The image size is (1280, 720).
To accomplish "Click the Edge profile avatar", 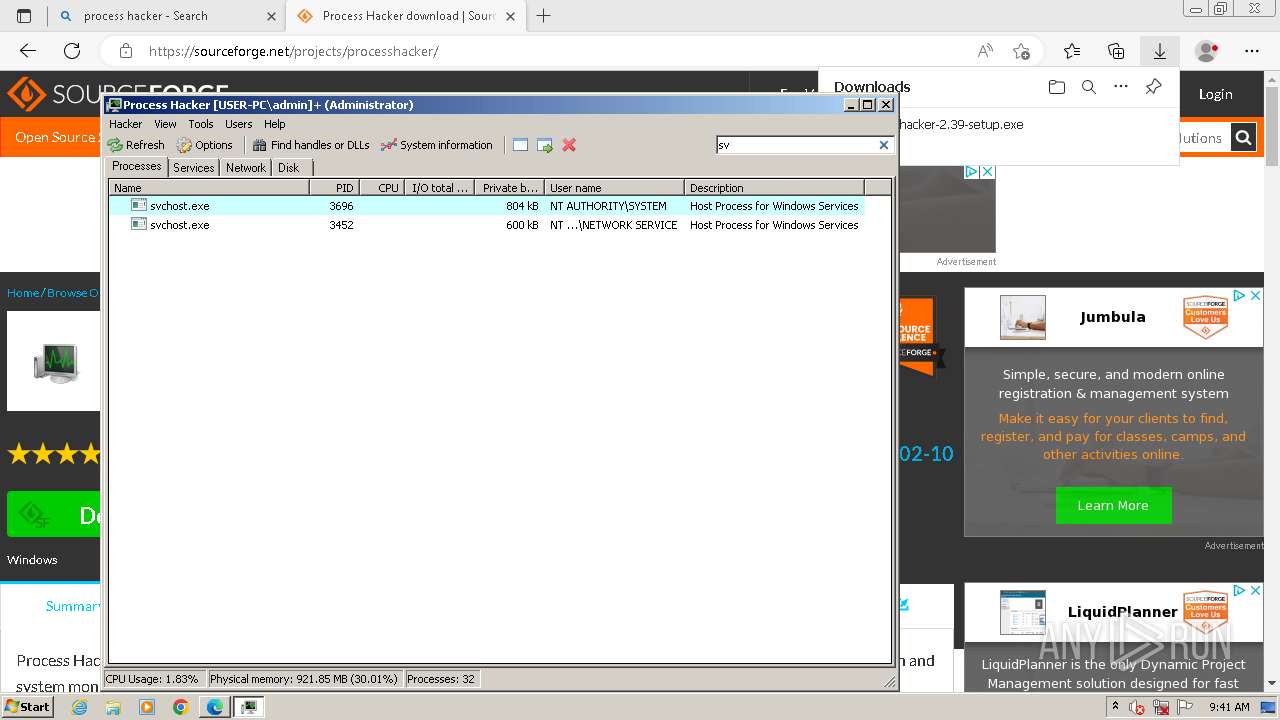I will pyautogui.click(x=1207, y=51).
